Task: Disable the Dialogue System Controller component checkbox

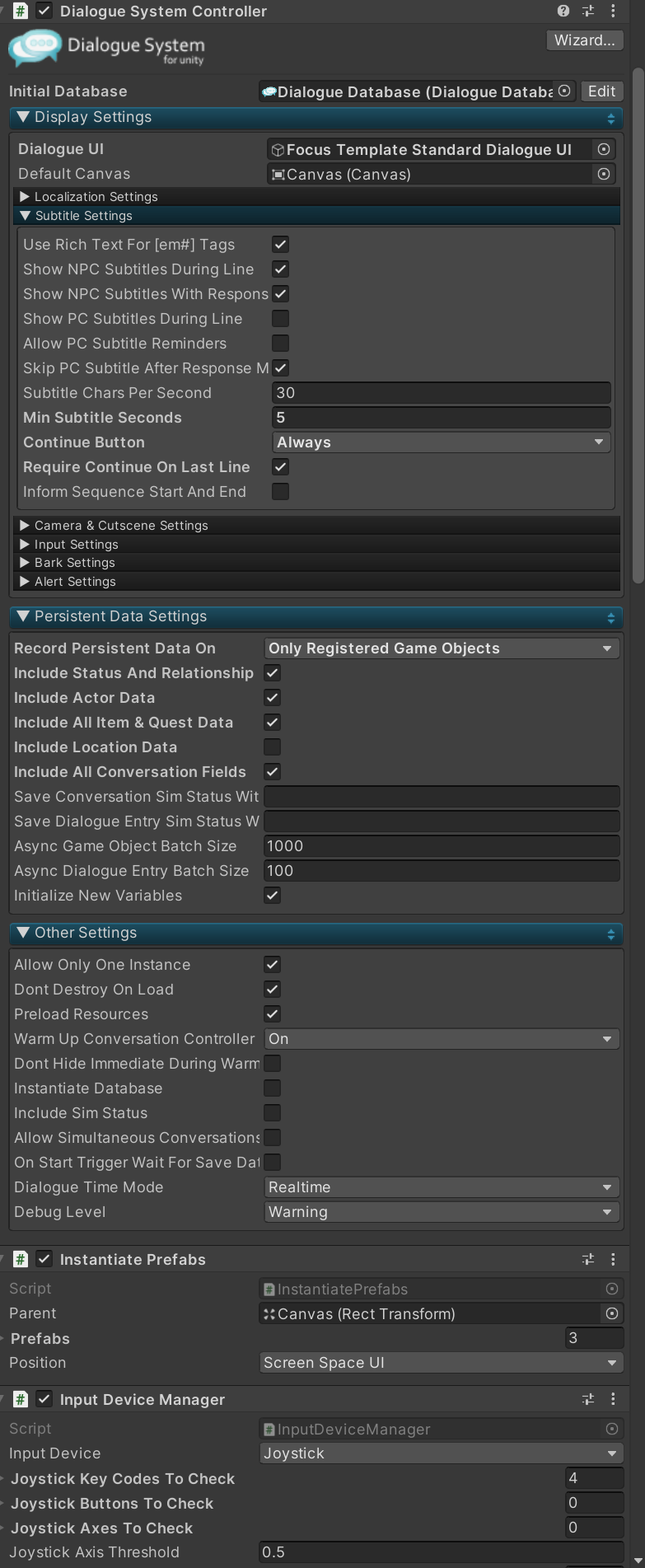Action: (44, 11)
